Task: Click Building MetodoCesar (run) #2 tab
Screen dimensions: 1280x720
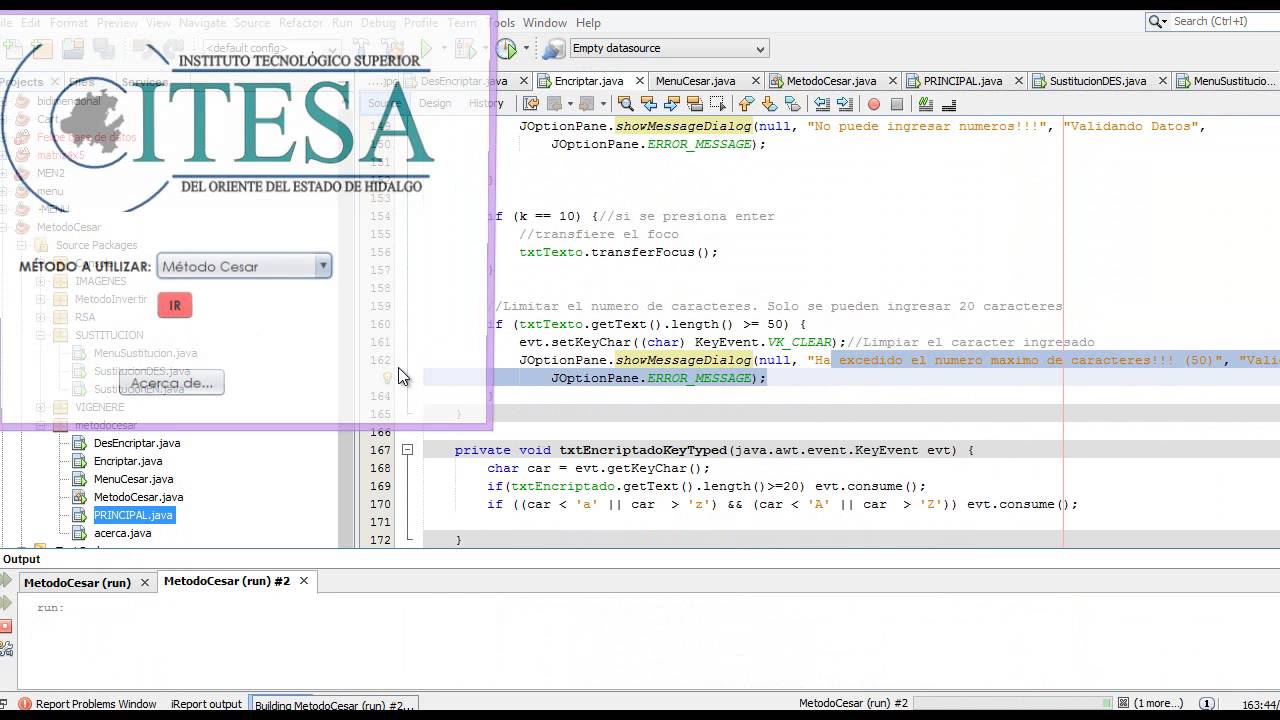Action: [333, 705]
